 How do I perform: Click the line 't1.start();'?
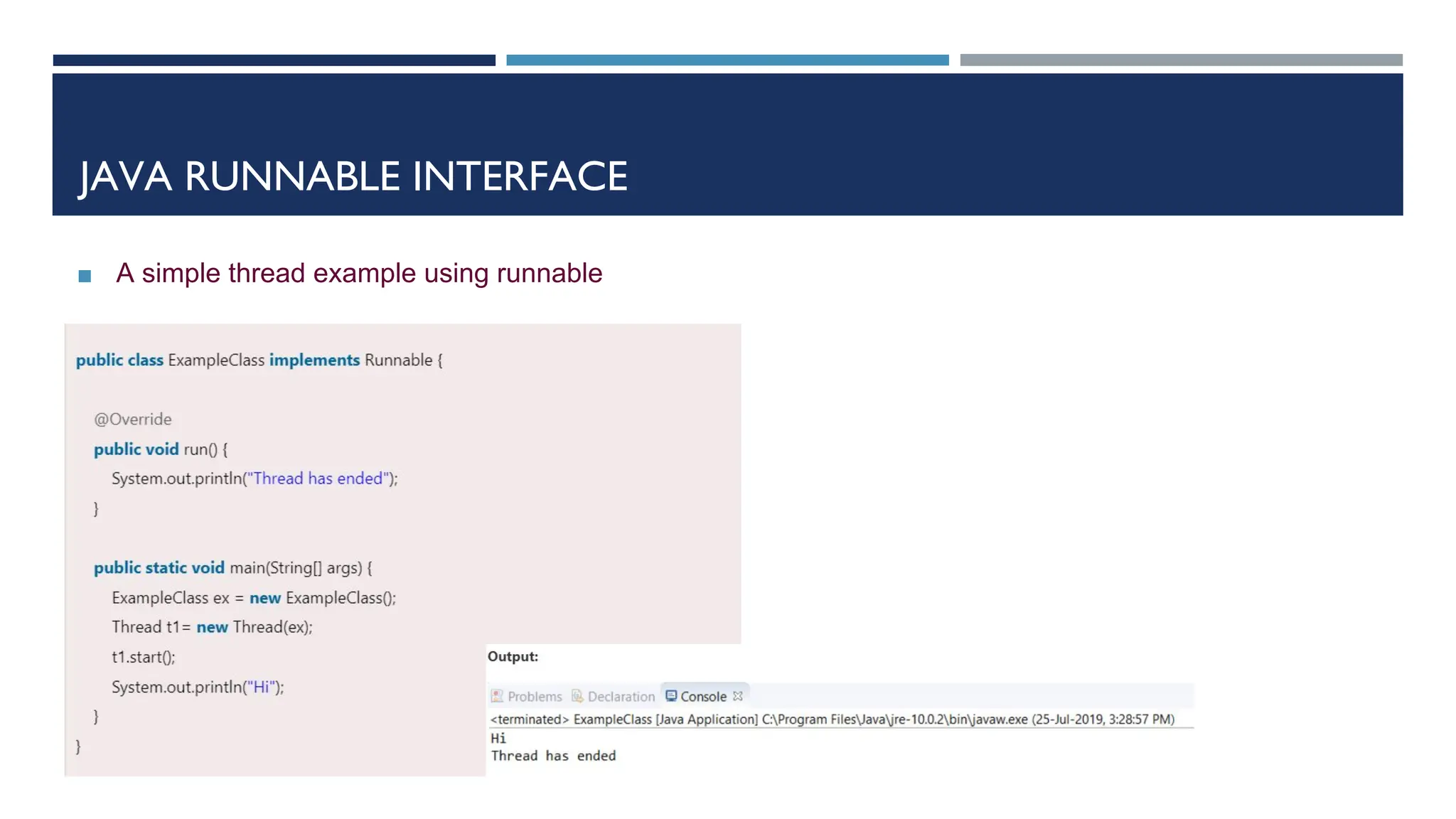click(x=144, y=657)
